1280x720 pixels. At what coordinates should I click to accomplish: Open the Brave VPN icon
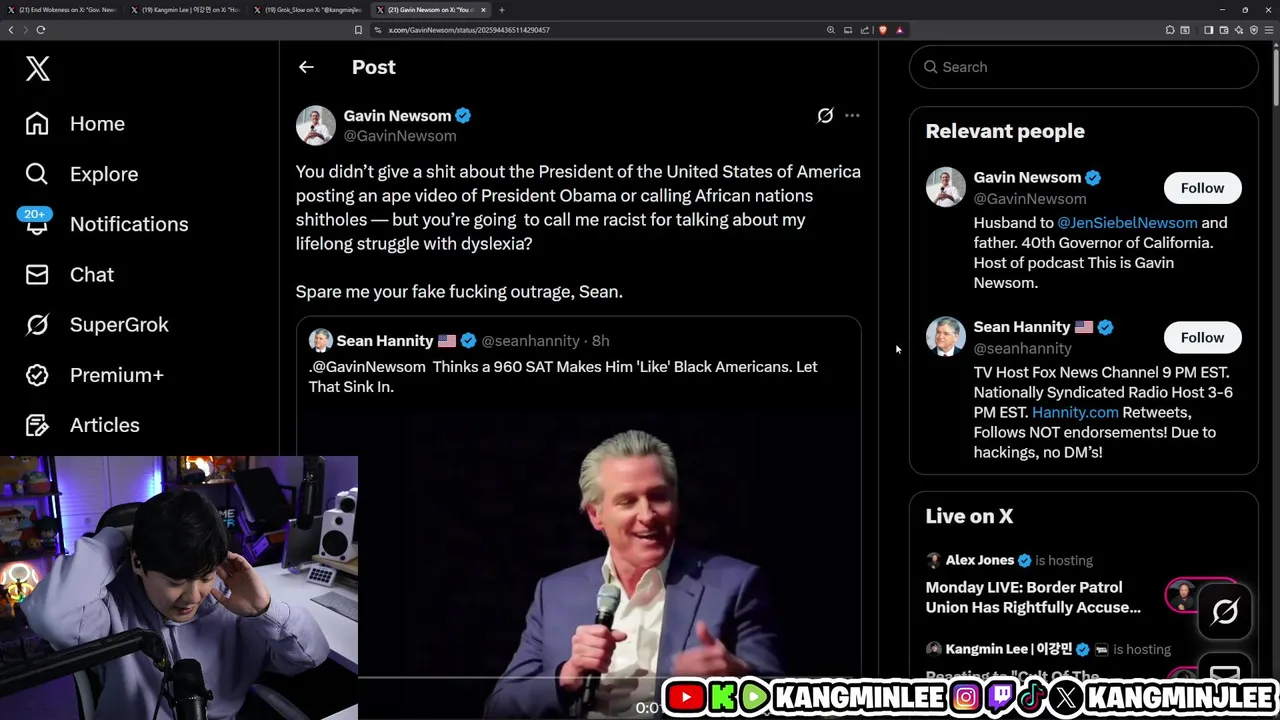click(1254, 30)
